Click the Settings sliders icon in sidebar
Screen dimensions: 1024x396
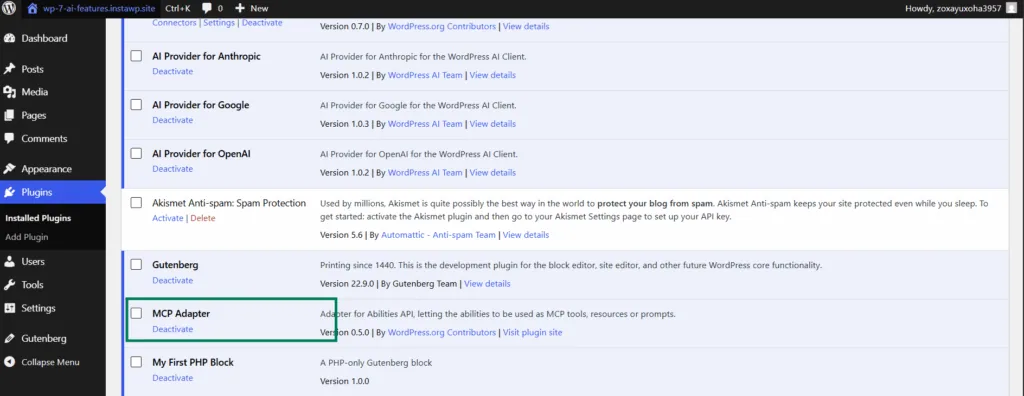coord(10,308)
